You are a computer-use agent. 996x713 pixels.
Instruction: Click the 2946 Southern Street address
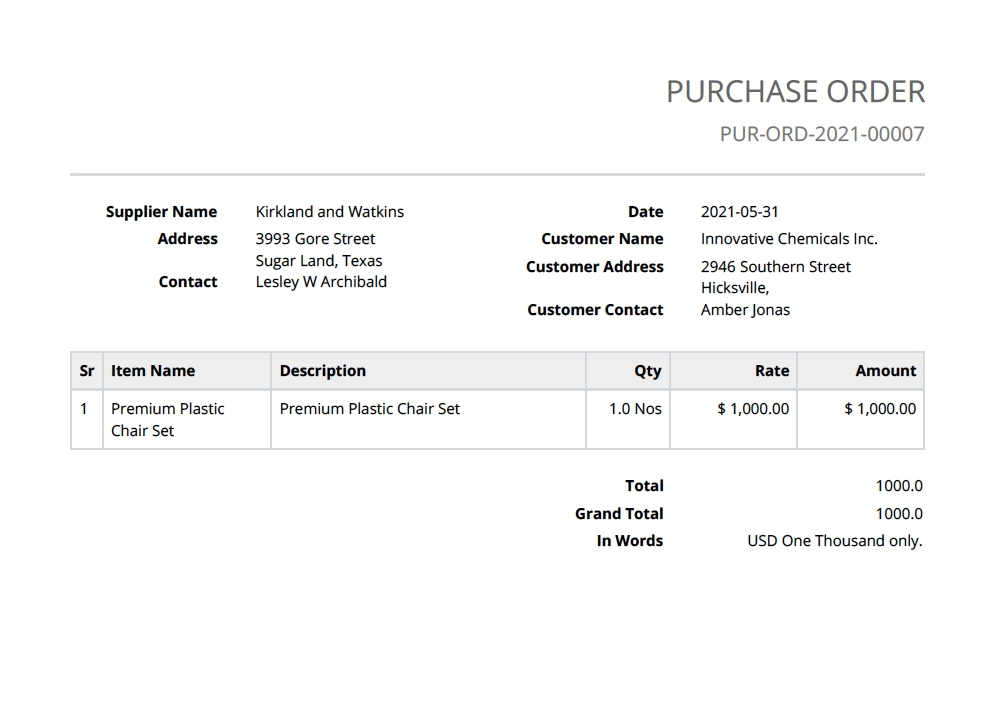pyautogui.click(x=775, y=267)
